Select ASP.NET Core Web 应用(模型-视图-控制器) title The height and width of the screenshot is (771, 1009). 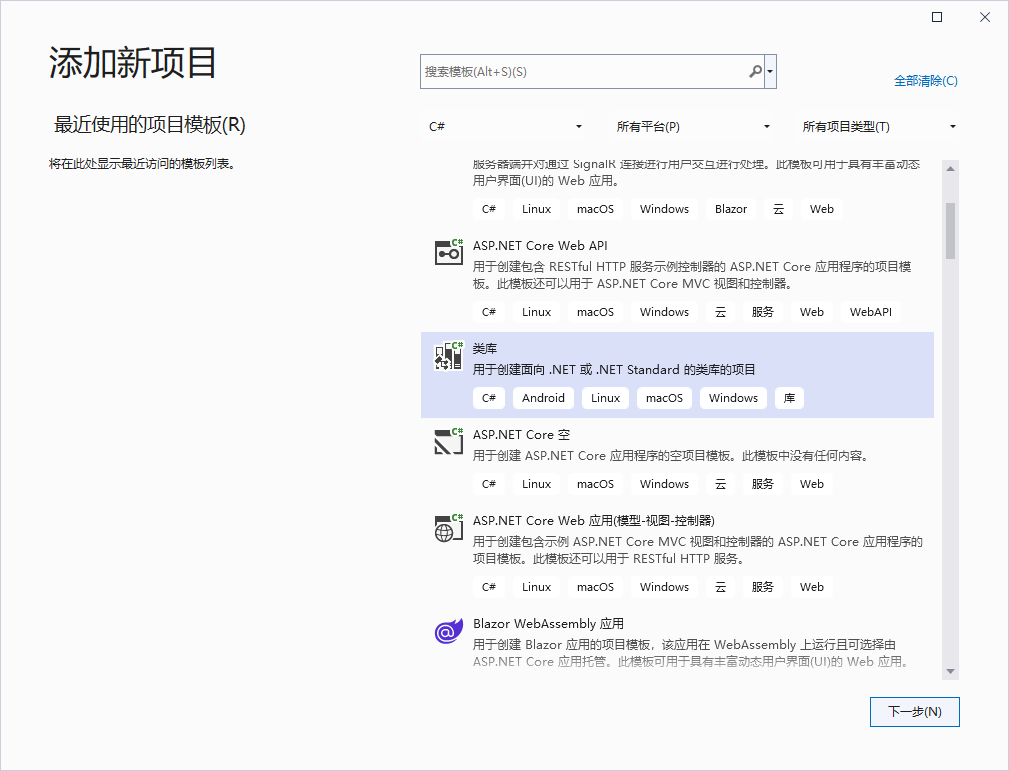click(593, 520)
